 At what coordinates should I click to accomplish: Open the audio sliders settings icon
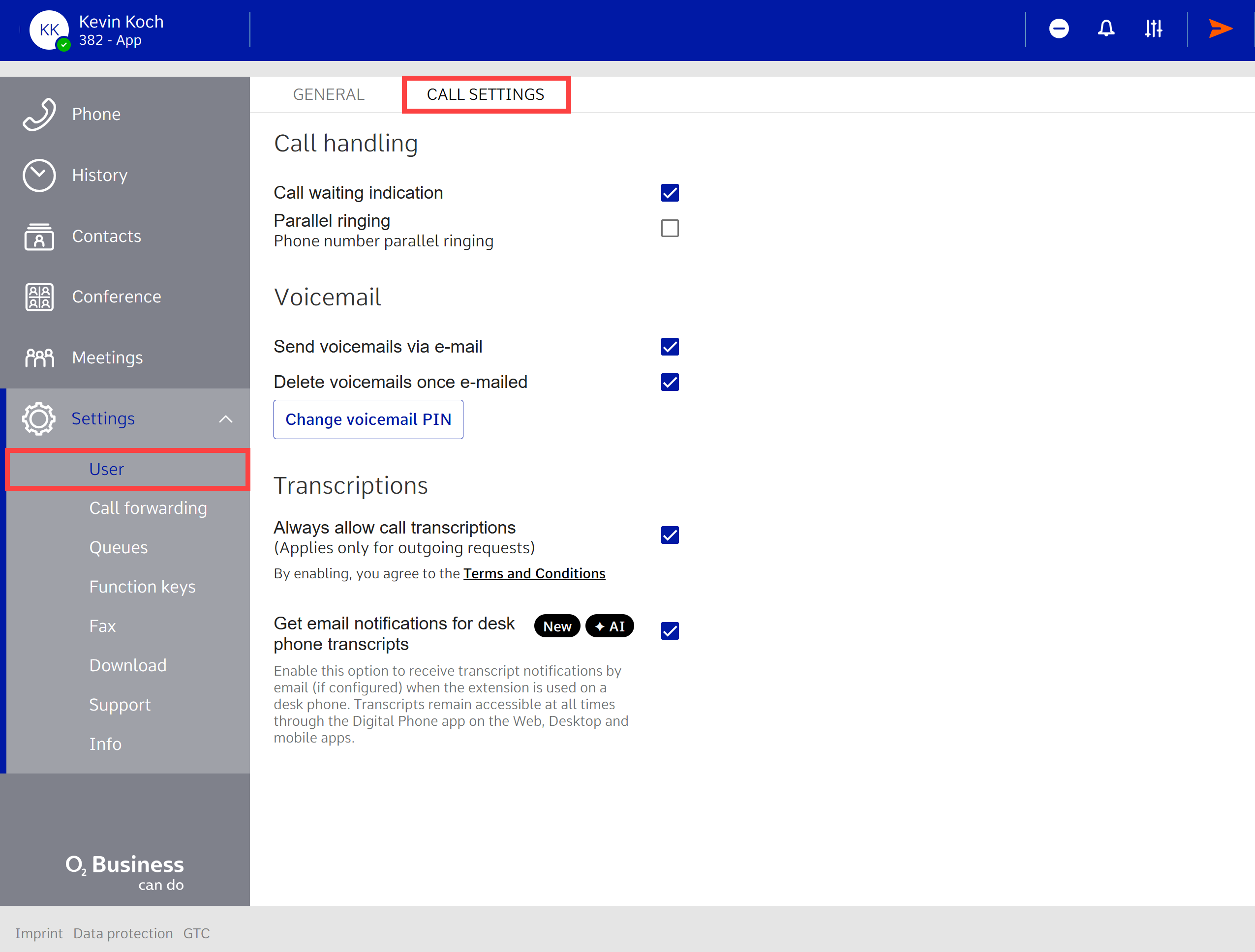coord(1153,29)
